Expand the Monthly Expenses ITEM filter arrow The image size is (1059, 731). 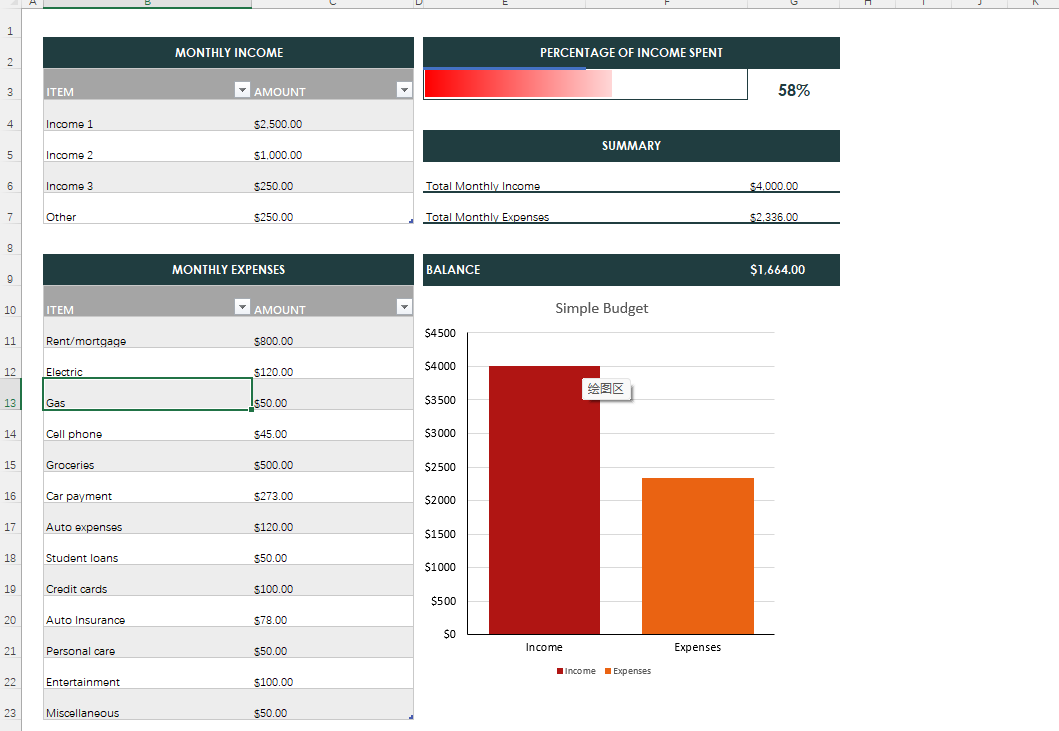coord(242,307)
